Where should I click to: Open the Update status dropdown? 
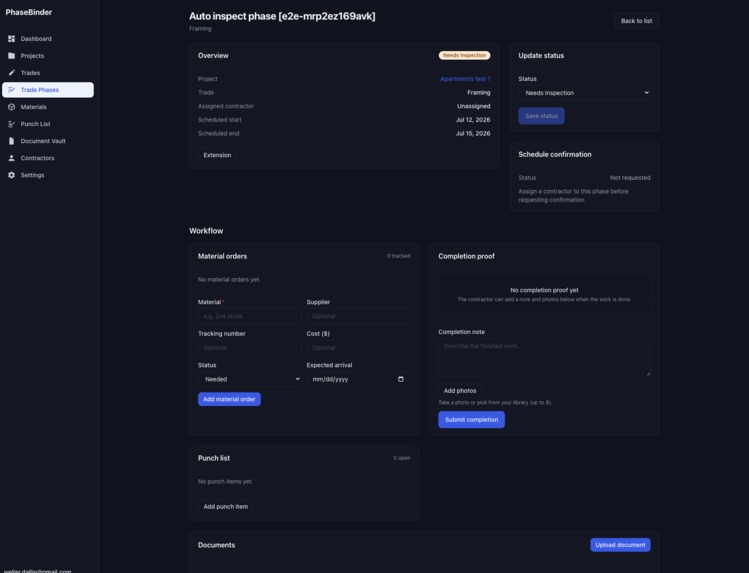tap(584, 93)
